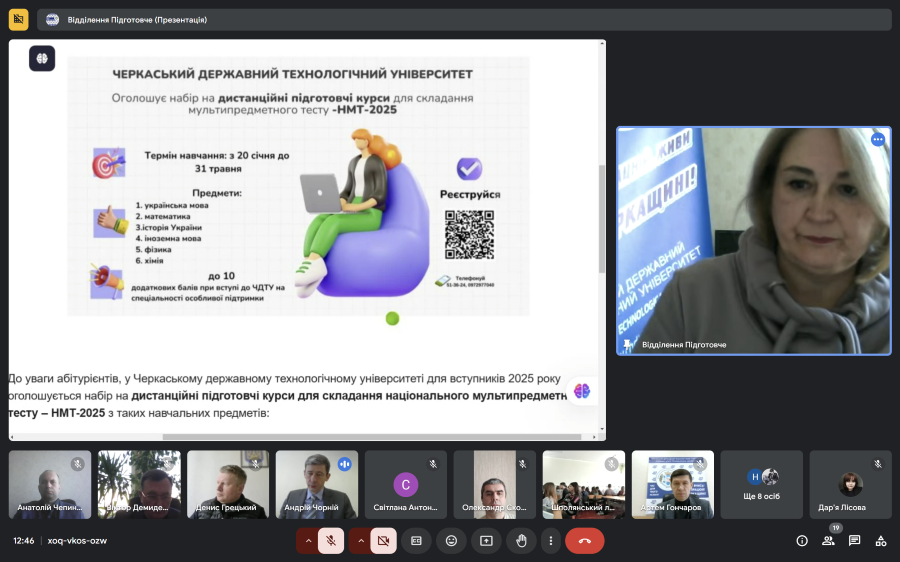Select the Віктор Демиде participant tile

pyautogui.click(x=139, y=485)
